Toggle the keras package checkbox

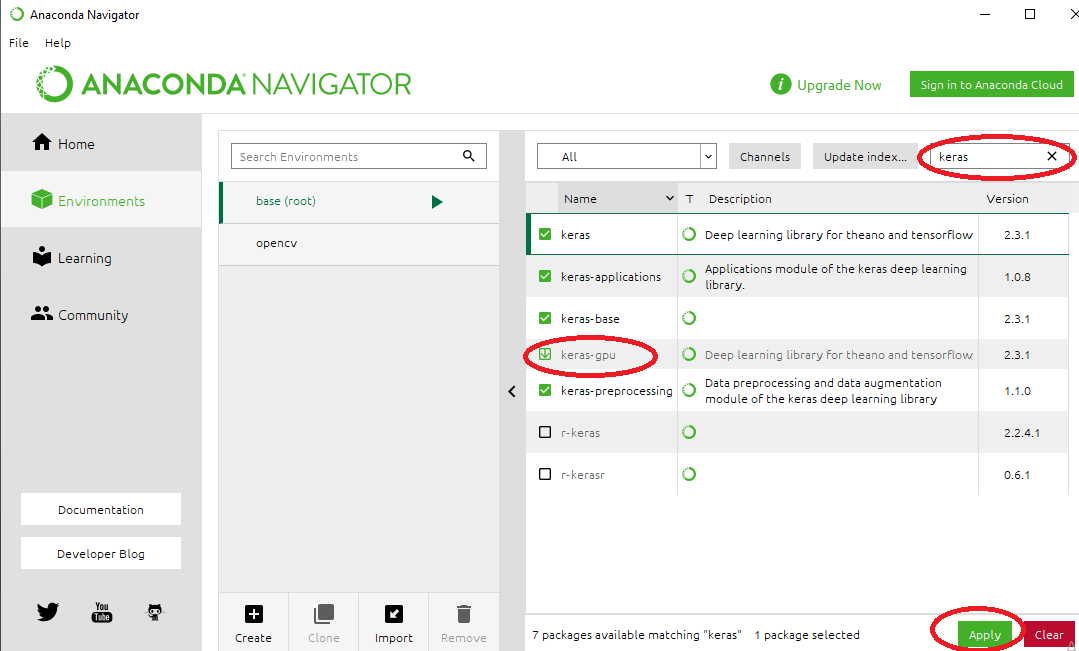(545, 234)
